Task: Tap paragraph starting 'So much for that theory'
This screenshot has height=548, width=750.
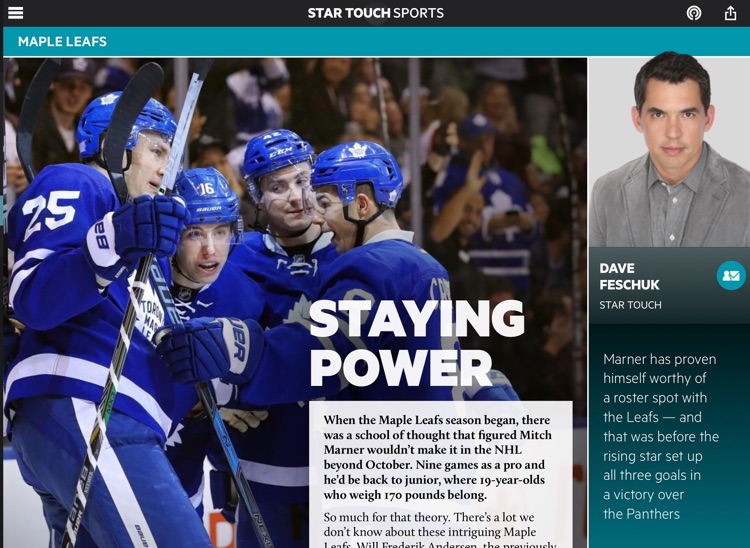Action: 438,530
